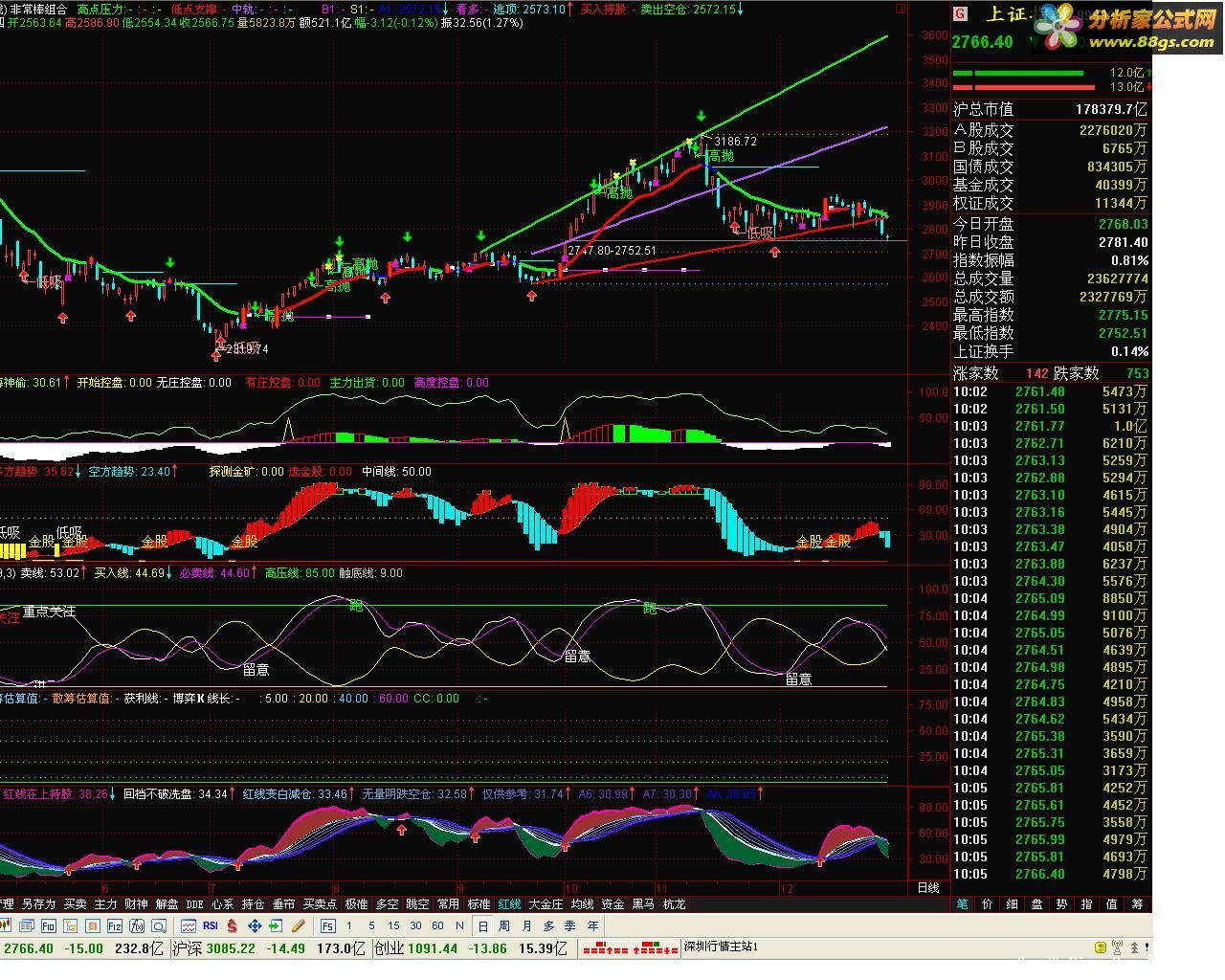Switch to the 大金庄 indicator tab
Image resolution: width=1225 pixels, height=980 pixels.
click(x=546, y=903)
